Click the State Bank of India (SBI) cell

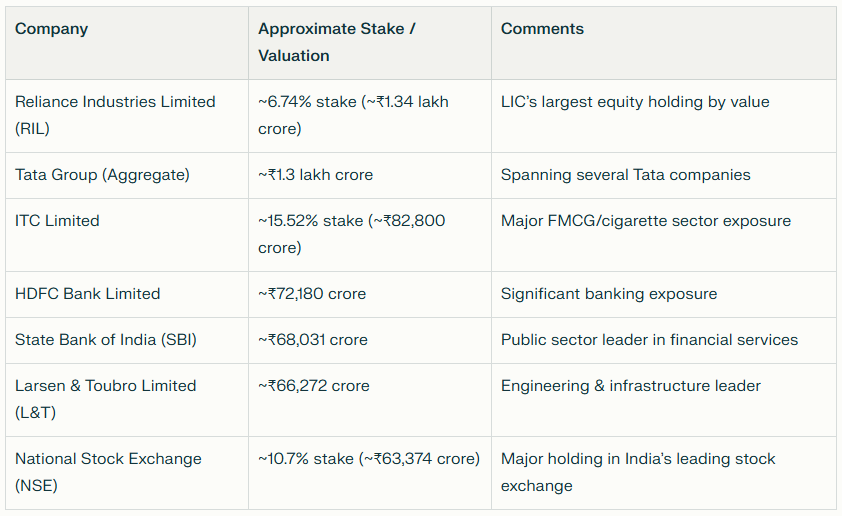coord(106,340)
